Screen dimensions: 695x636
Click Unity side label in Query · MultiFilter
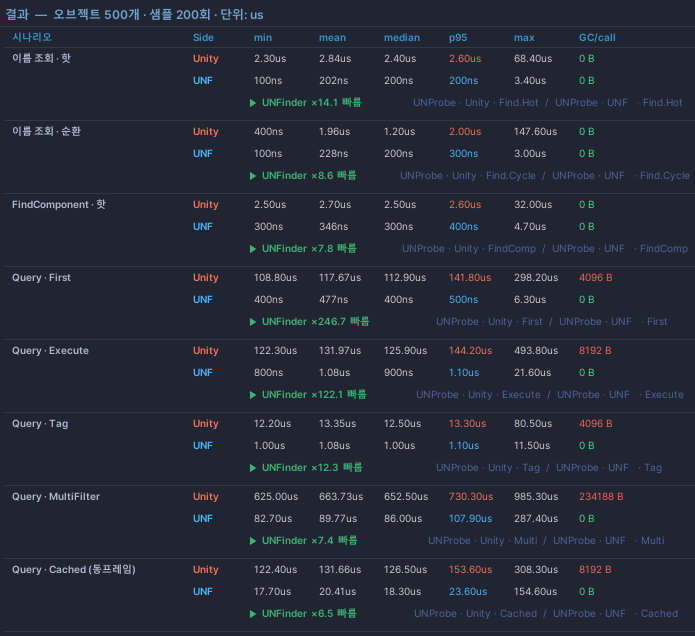pyautogui.click(x=206, y=497)
